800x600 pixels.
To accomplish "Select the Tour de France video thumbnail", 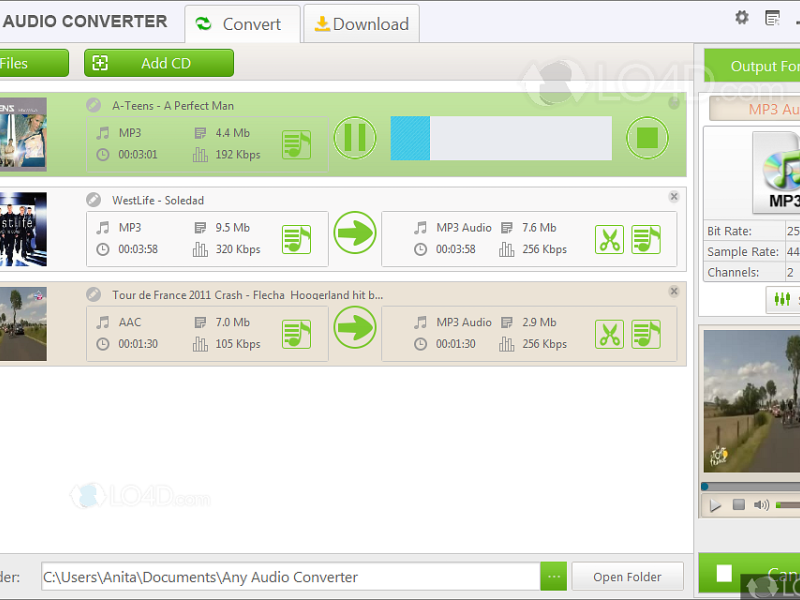I will click(23, 324).
